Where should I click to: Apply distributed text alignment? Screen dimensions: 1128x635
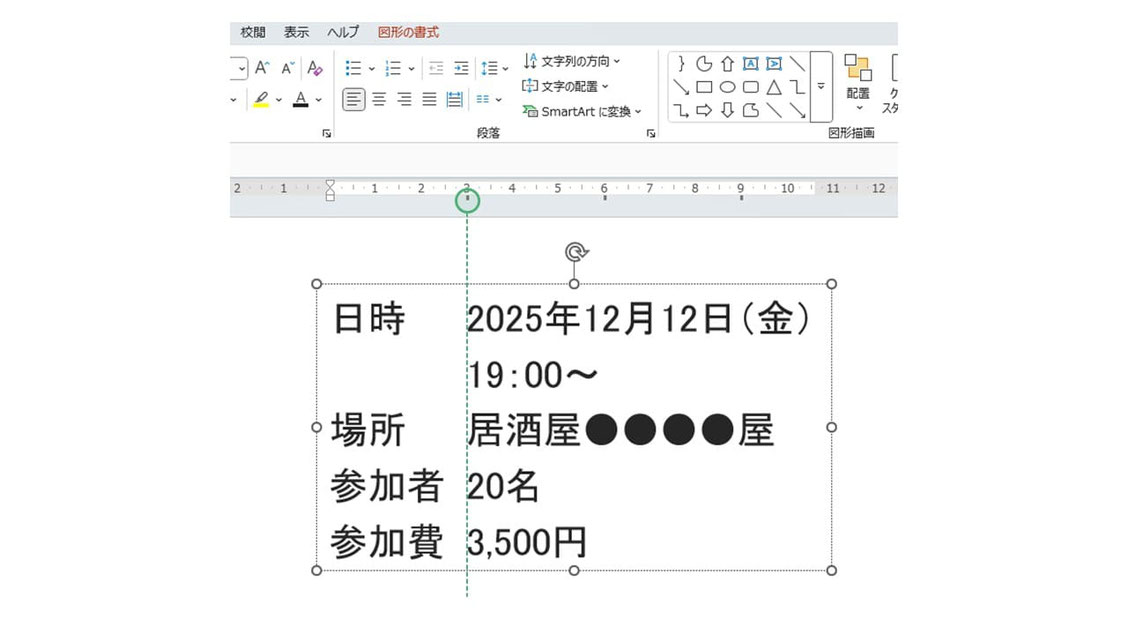click(455, 99)
